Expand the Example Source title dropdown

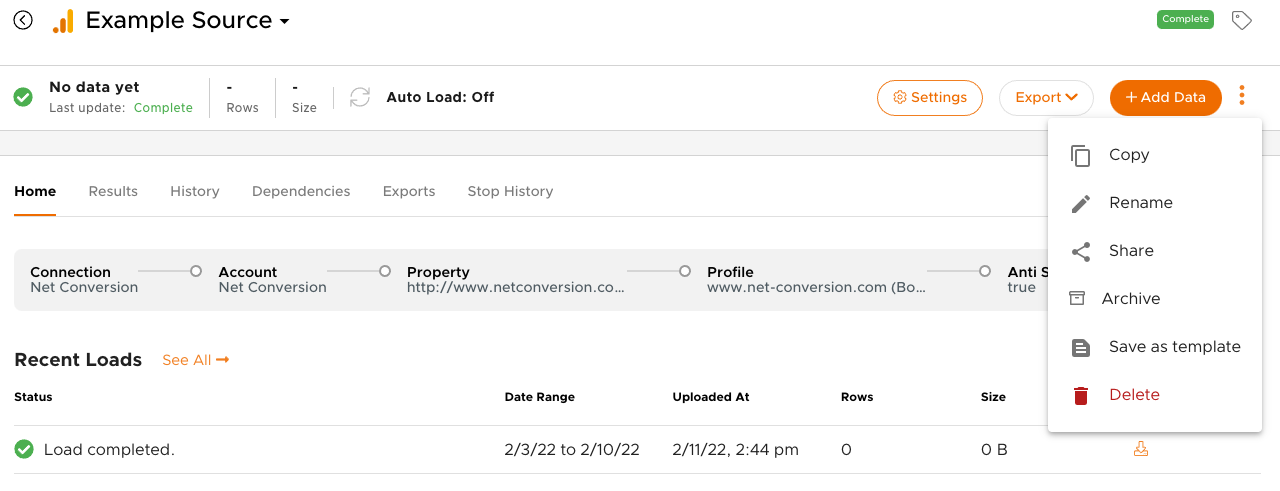(x=285, y=21)
